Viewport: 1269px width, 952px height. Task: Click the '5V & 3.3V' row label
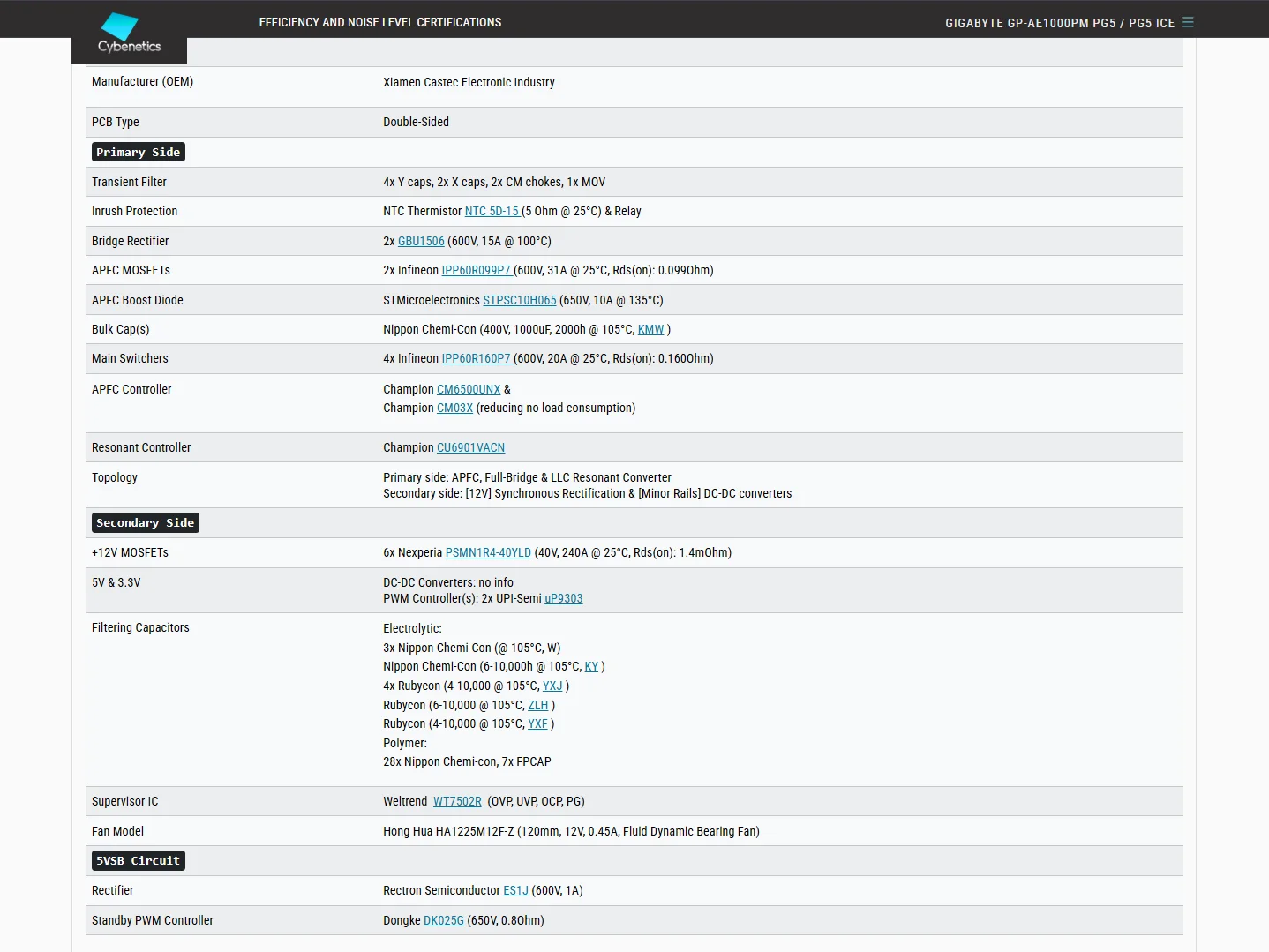point(116,582)
